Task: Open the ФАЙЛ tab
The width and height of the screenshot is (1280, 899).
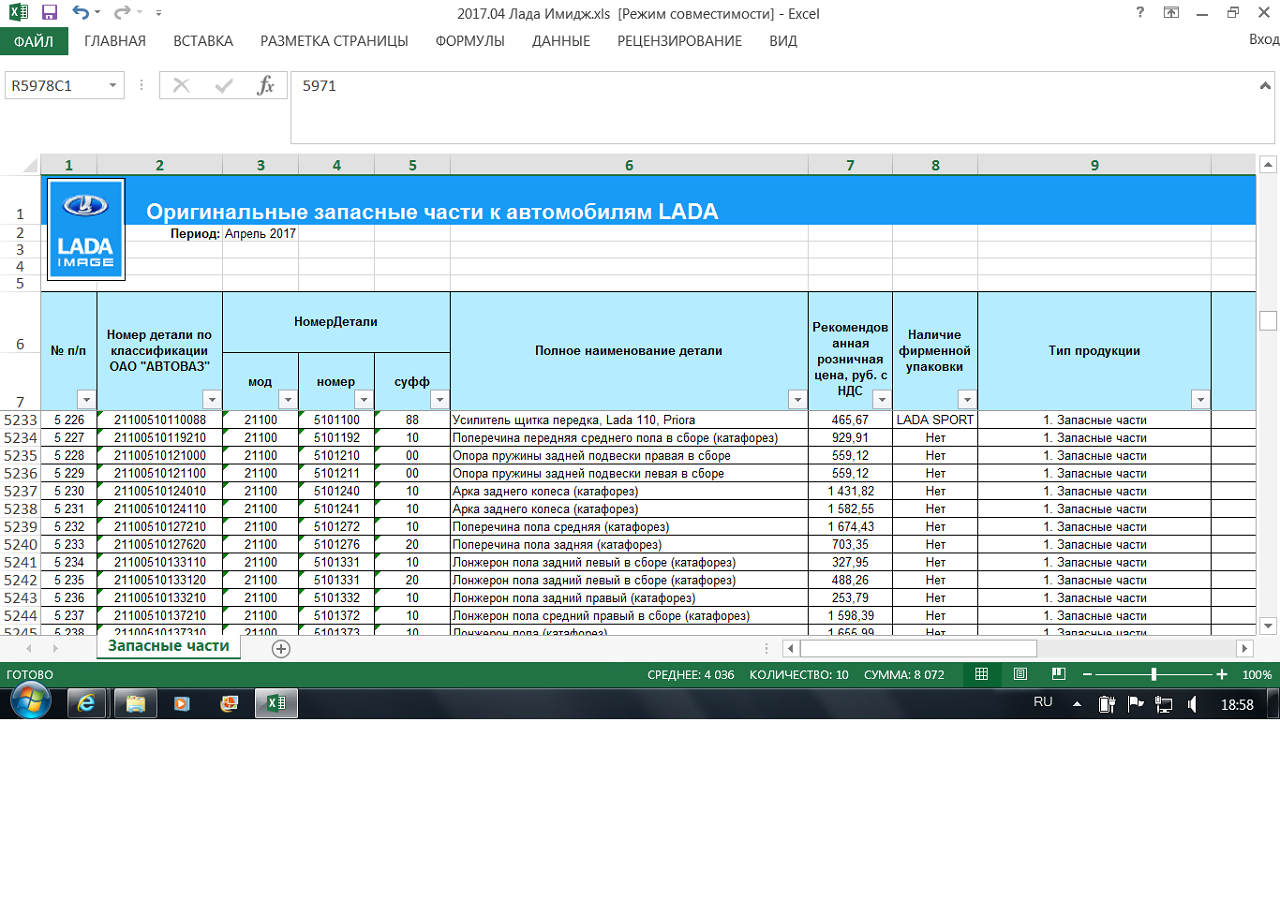Action: pyautogui.click(x=34, y=41)
